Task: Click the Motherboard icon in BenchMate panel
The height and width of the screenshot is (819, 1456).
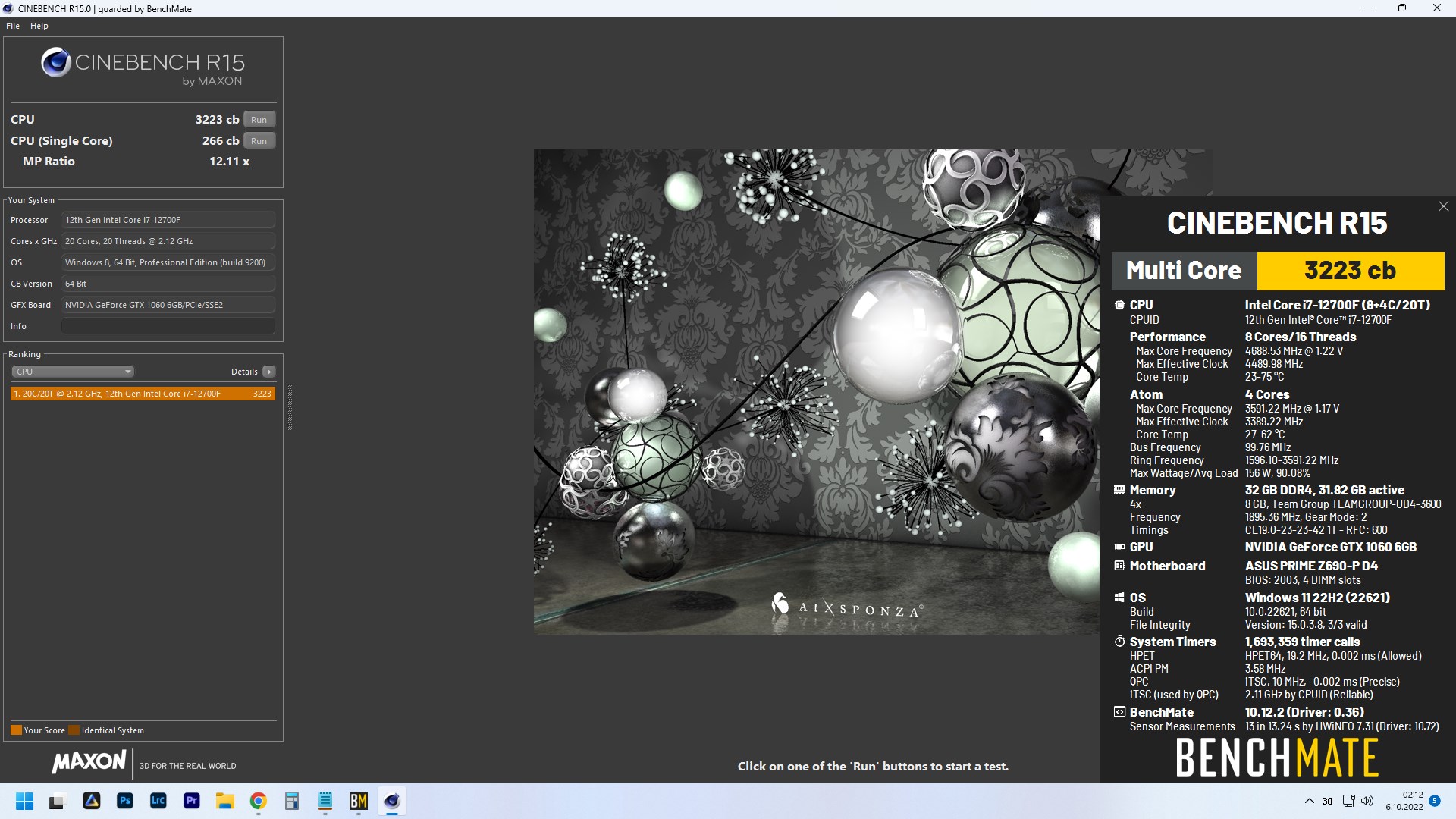Action: coord(1119,566)
